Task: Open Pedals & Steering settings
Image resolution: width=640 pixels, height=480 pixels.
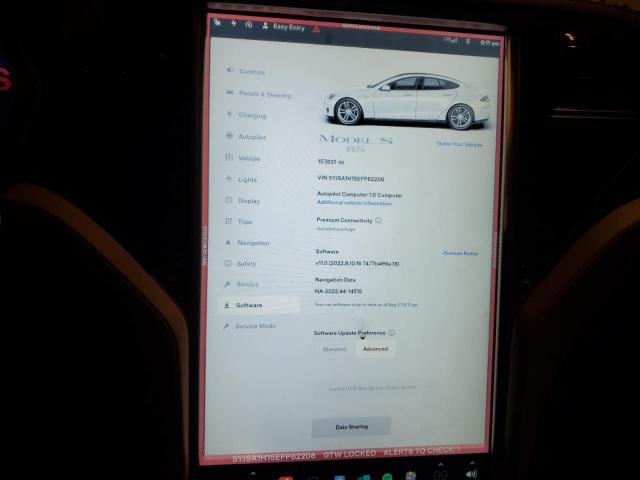Action: (x=259, y=94)
